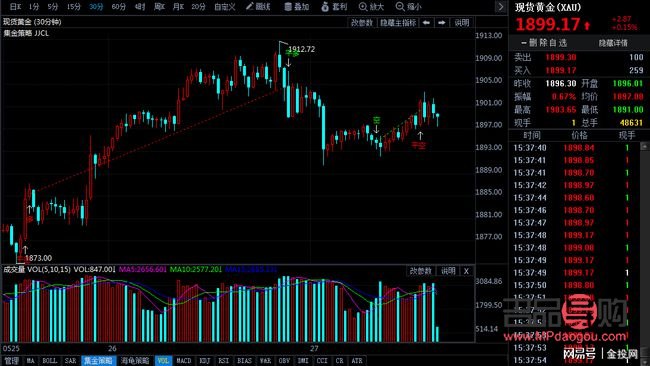Switch sub-chart to DMI

click(x=303, y=361)
